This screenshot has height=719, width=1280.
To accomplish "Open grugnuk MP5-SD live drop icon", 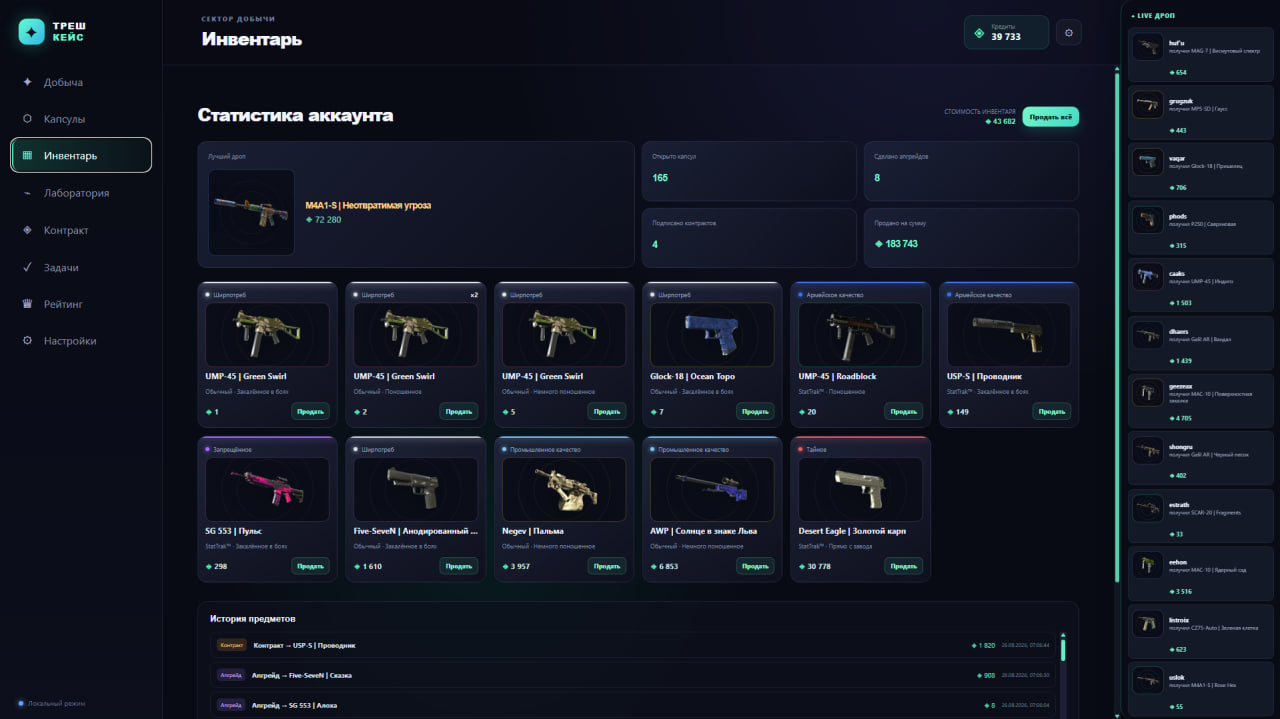I will (x=1147, y=106).
